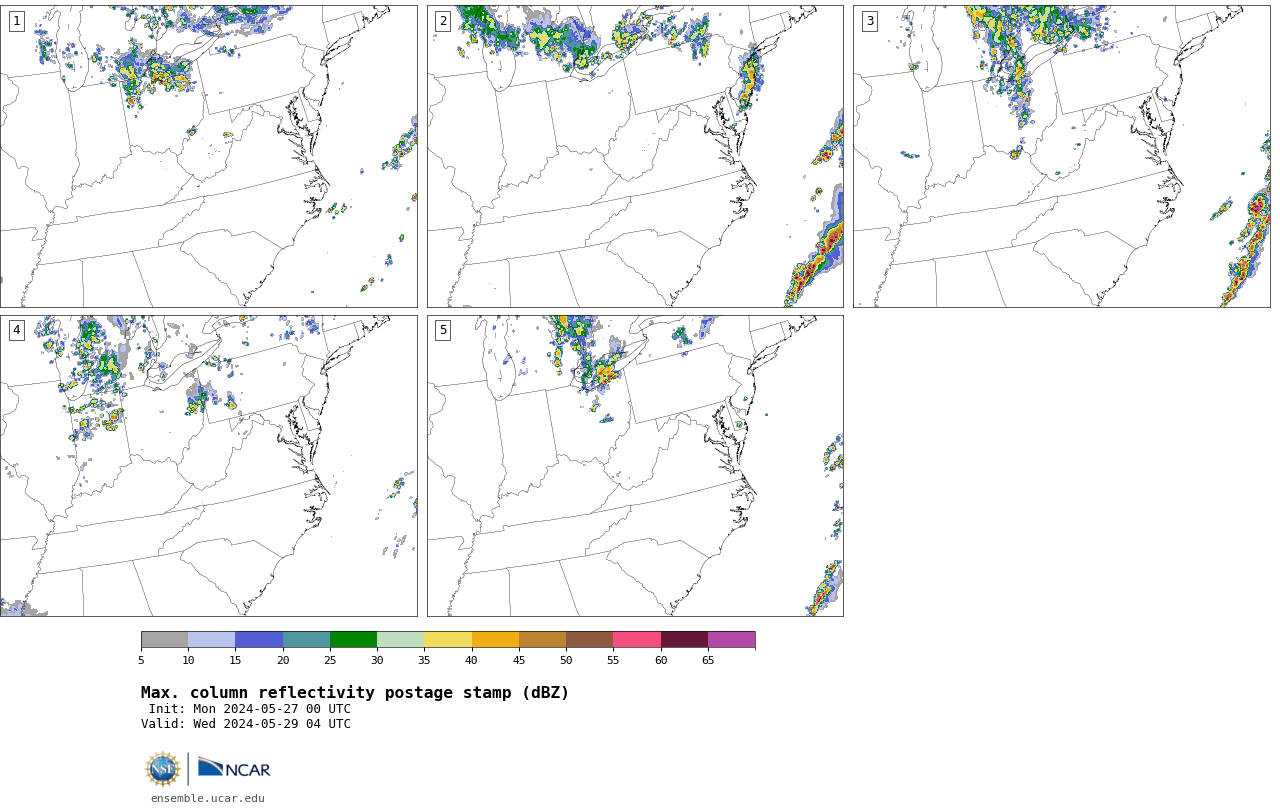Select the yellow 35-40 dBZ swatch
Image resolution: width=1280 pixels, height=809 pixels.
pyautogui.click(x=448, y=640)
